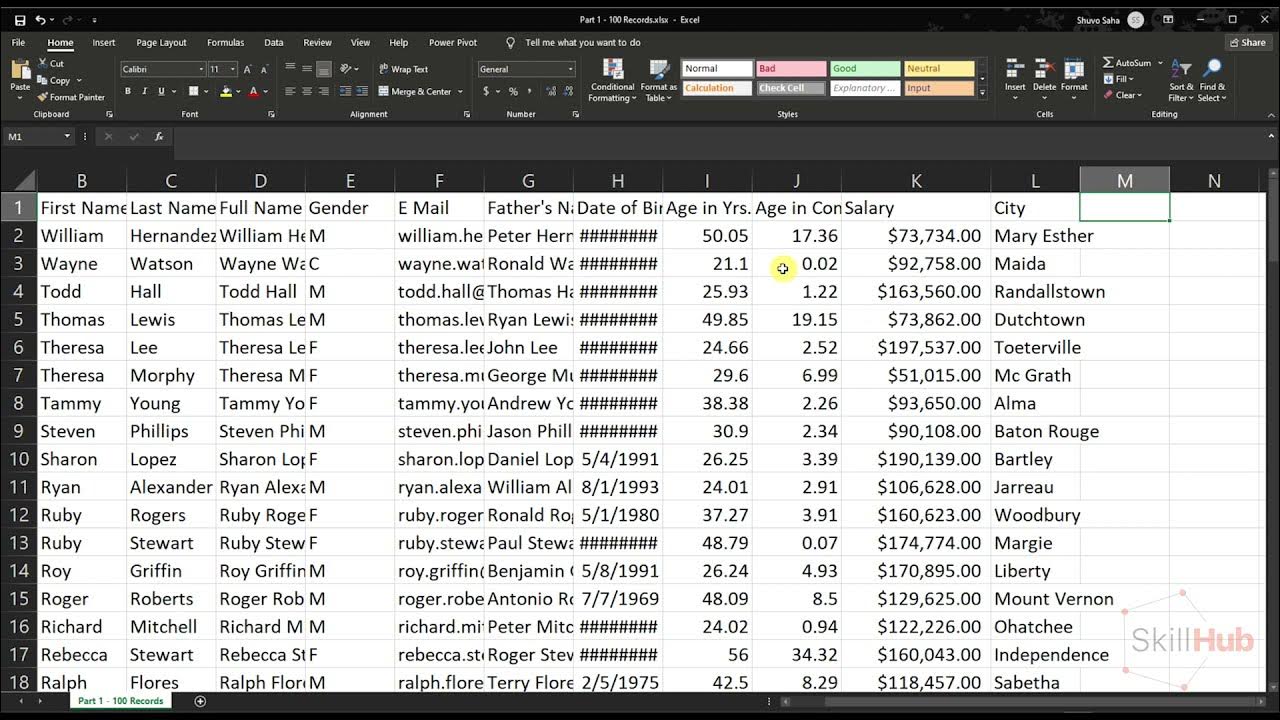The height and width of the screenshot is (720, 1280).
Task: Open the Calibri font name dropdown
Action: point(200,69)
